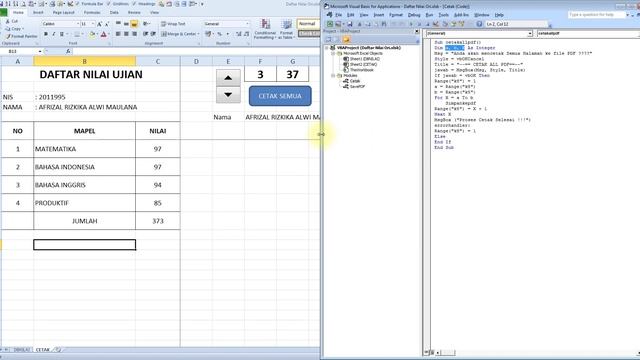Increase font size with Grow Font icon
640x360 pixels.
click(x=99, y=24)
